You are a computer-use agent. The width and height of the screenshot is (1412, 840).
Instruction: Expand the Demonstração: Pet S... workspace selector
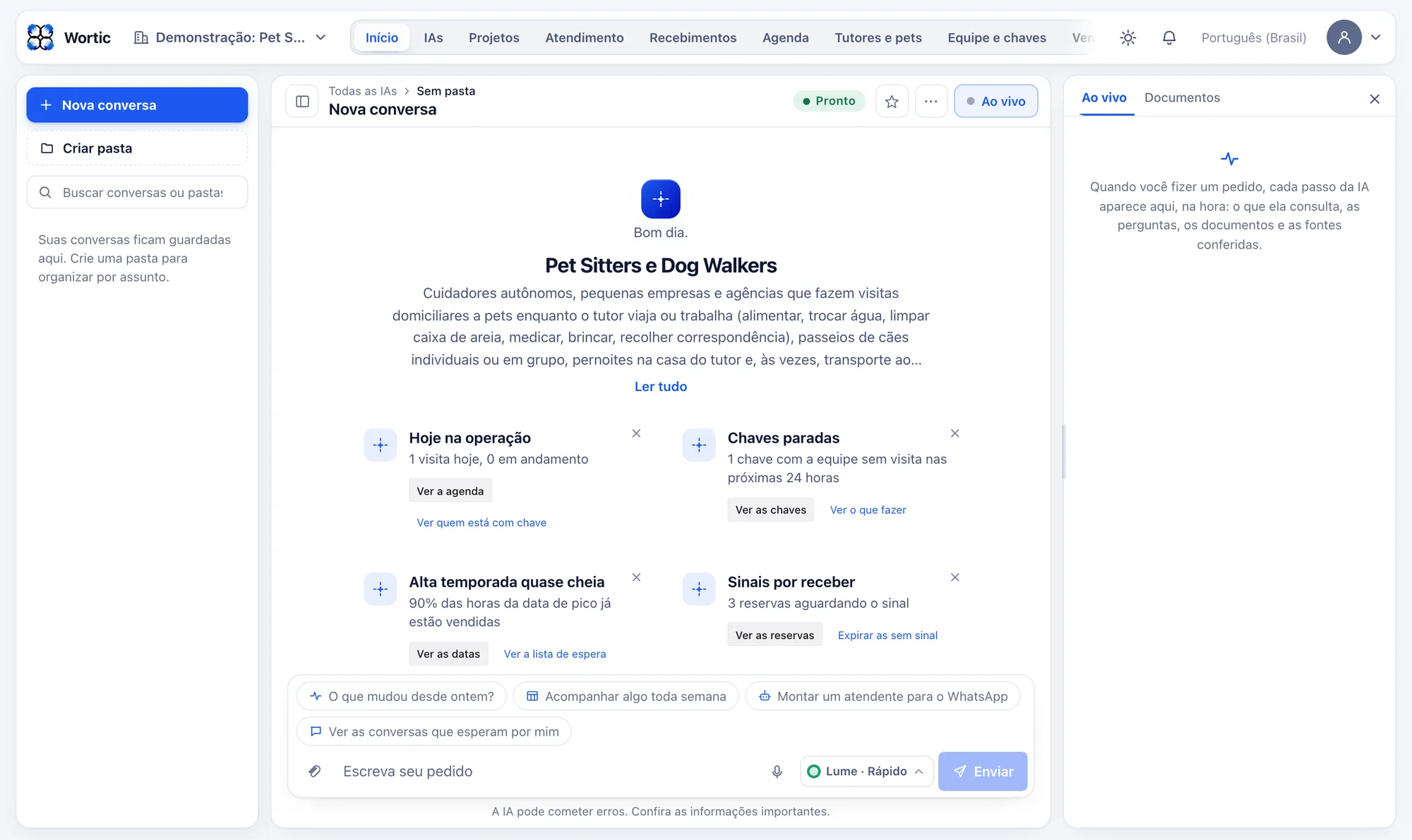[x=230, y=37]
